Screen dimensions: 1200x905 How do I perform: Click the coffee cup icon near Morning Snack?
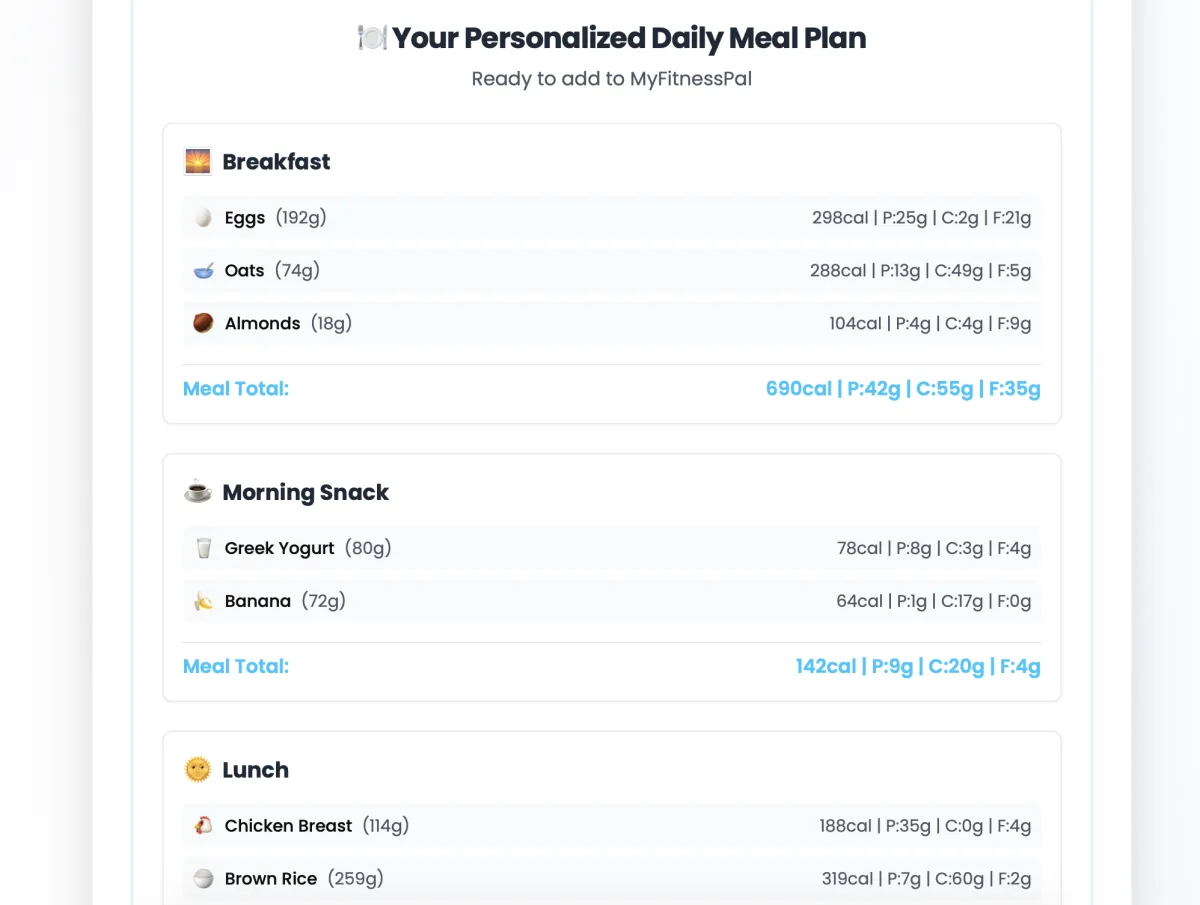[198, 492]
